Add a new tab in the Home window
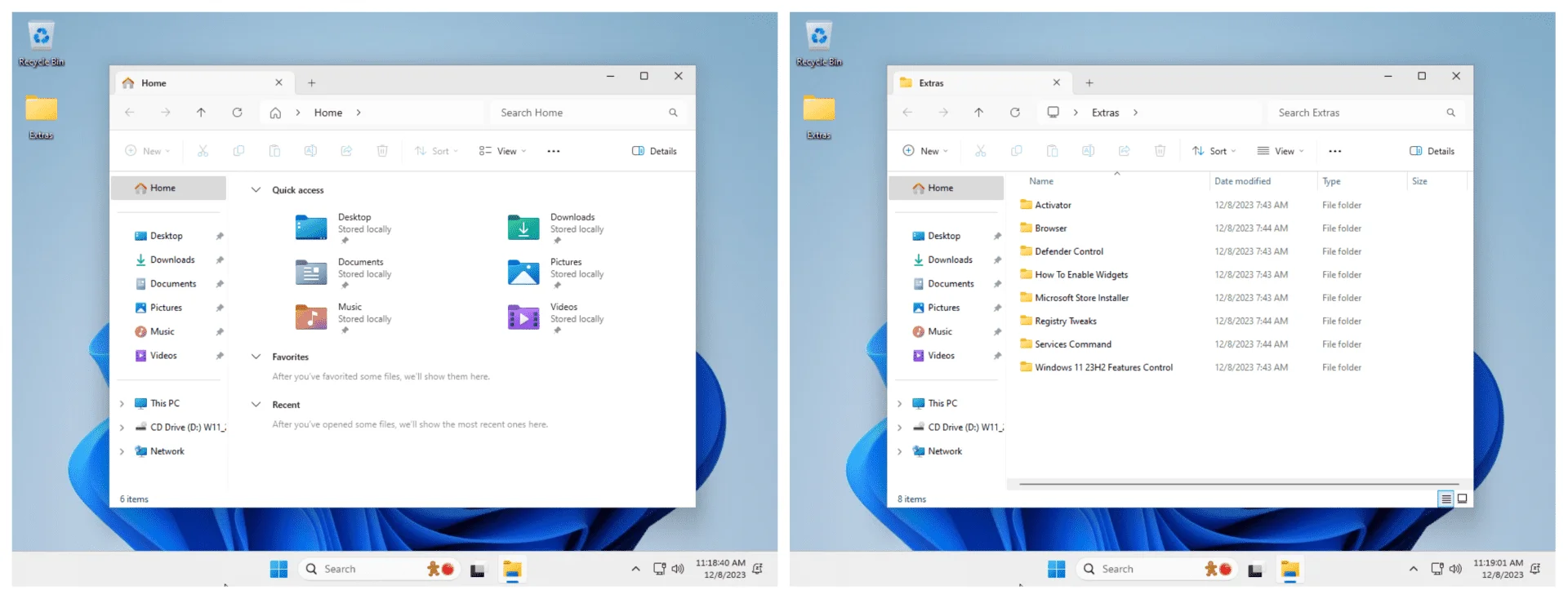Viewport: 1568px width, 599px height. tap(311, 82)
